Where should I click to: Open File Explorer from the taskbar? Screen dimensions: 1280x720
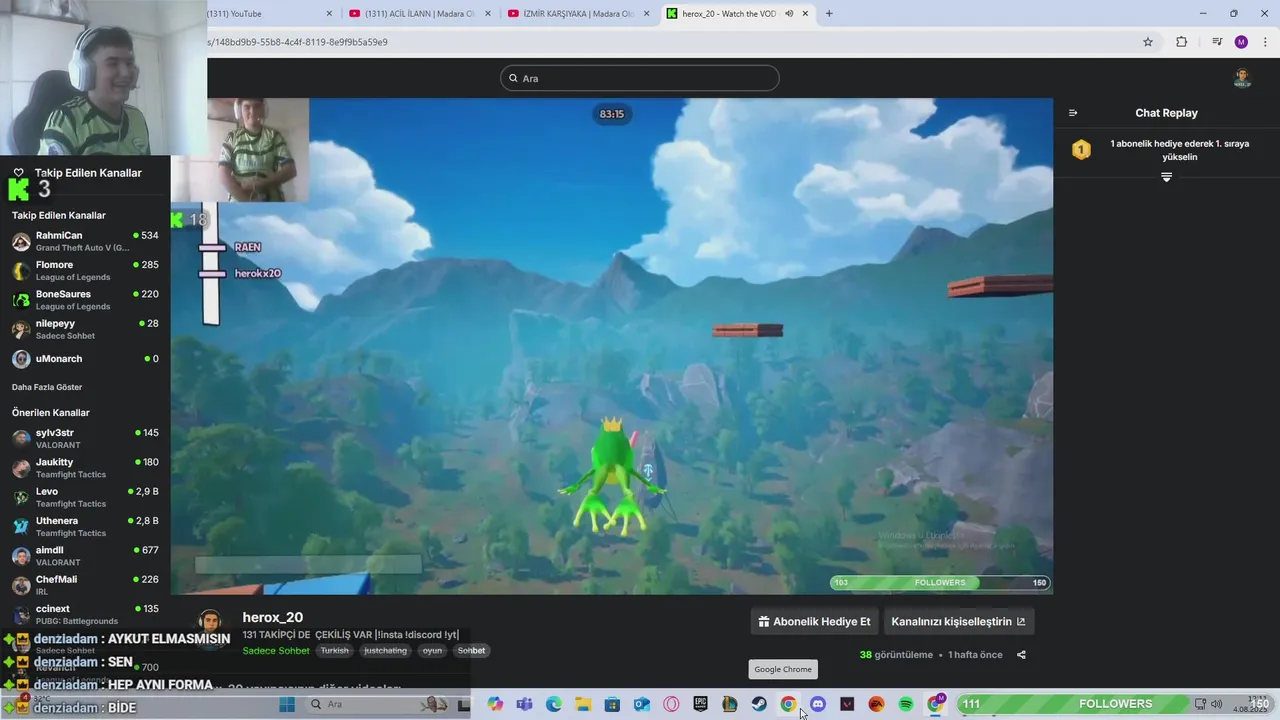coord(583,705)
